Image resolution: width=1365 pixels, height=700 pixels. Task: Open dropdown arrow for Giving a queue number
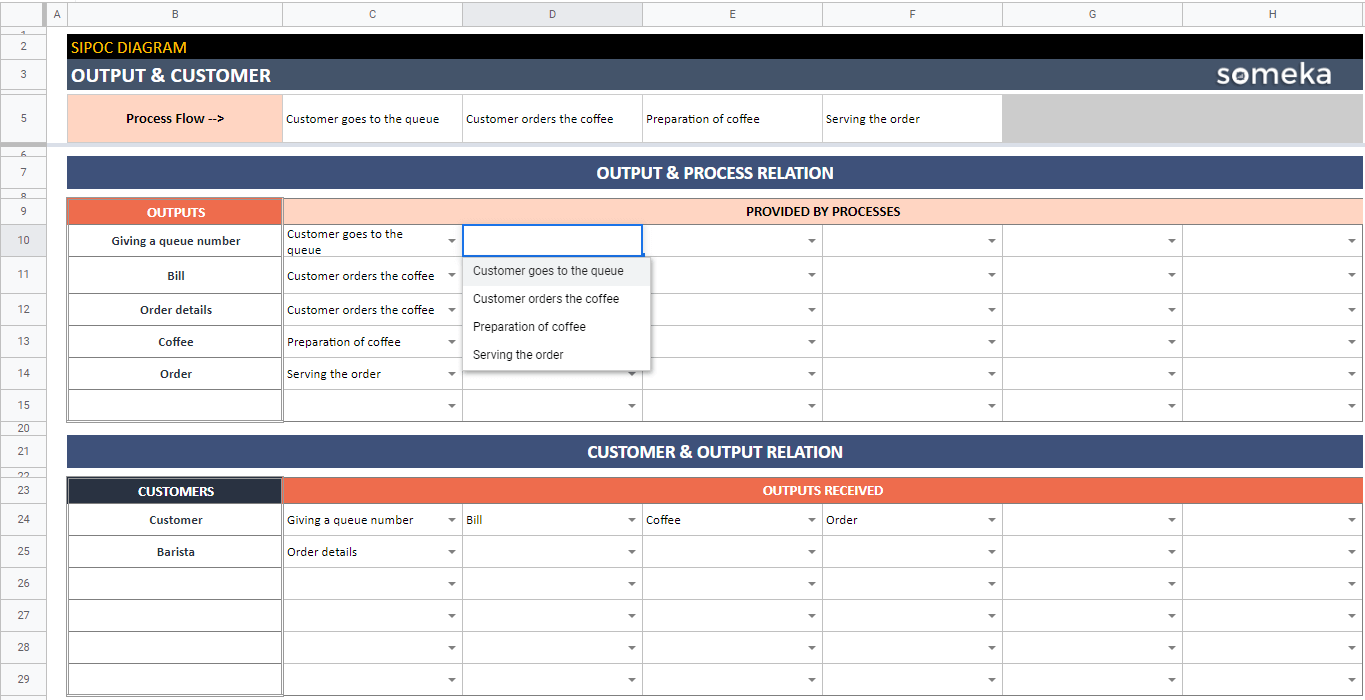click(x=452, y=241)
